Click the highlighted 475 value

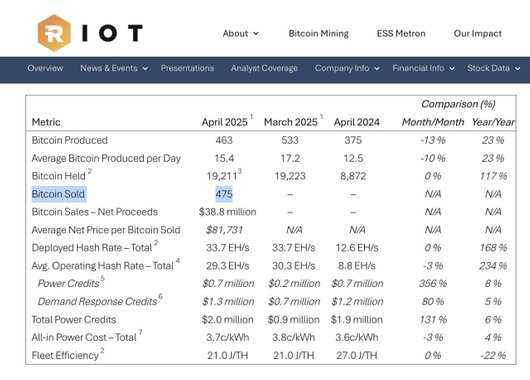(x=224, y=194)
